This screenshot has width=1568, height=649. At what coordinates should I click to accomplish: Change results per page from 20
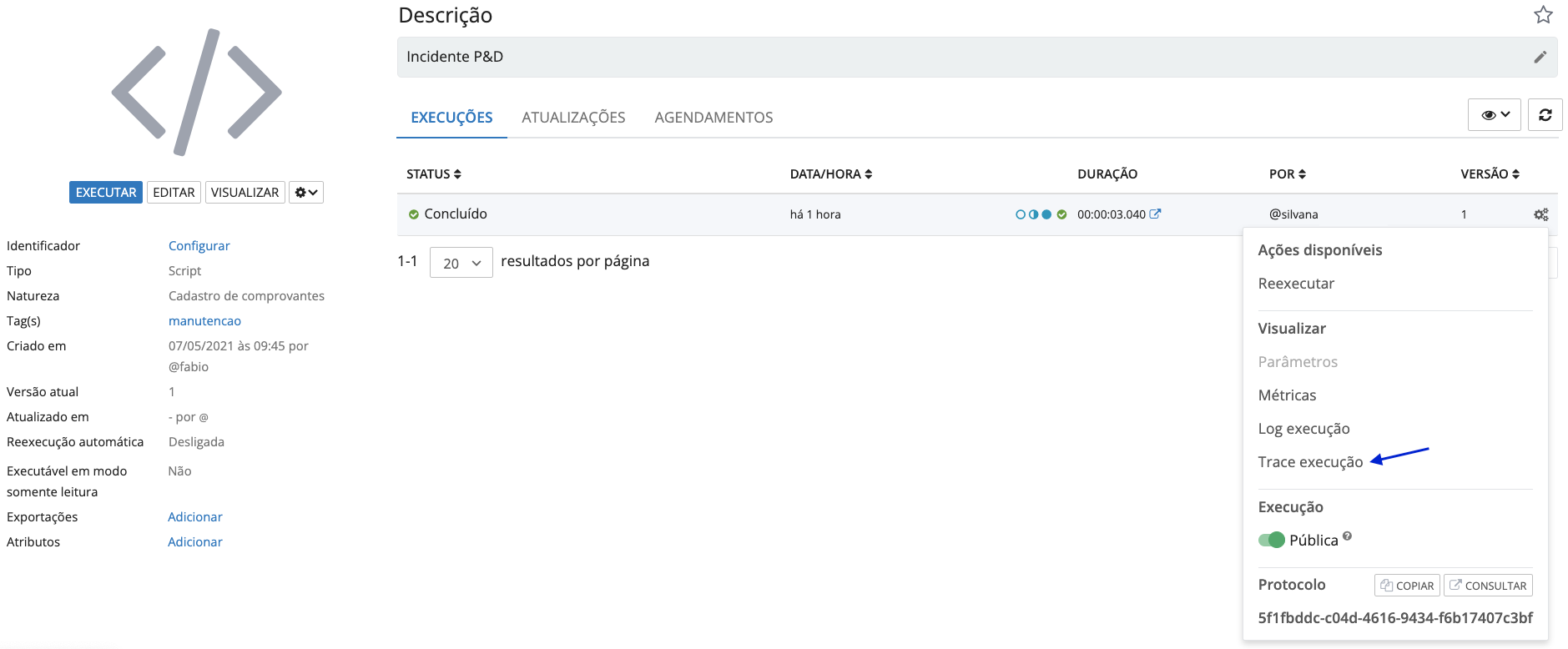[x=461, y=263]
